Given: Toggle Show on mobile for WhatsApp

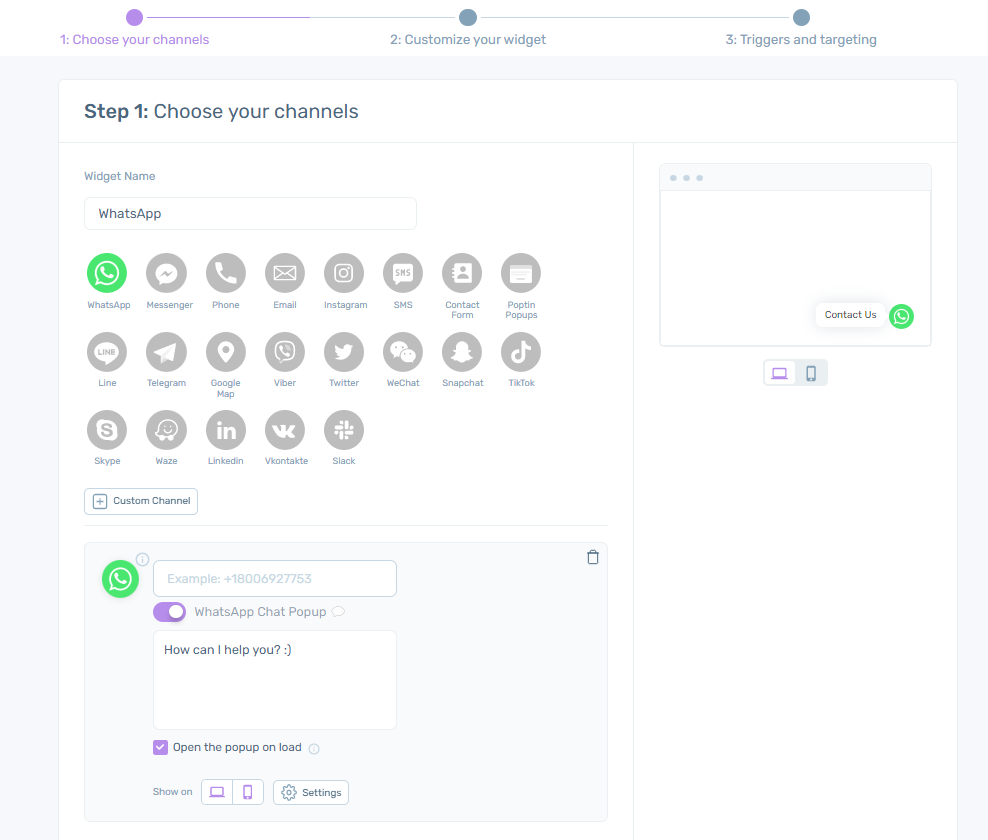Looking at the screenshot, I should (x=248, y=792).
